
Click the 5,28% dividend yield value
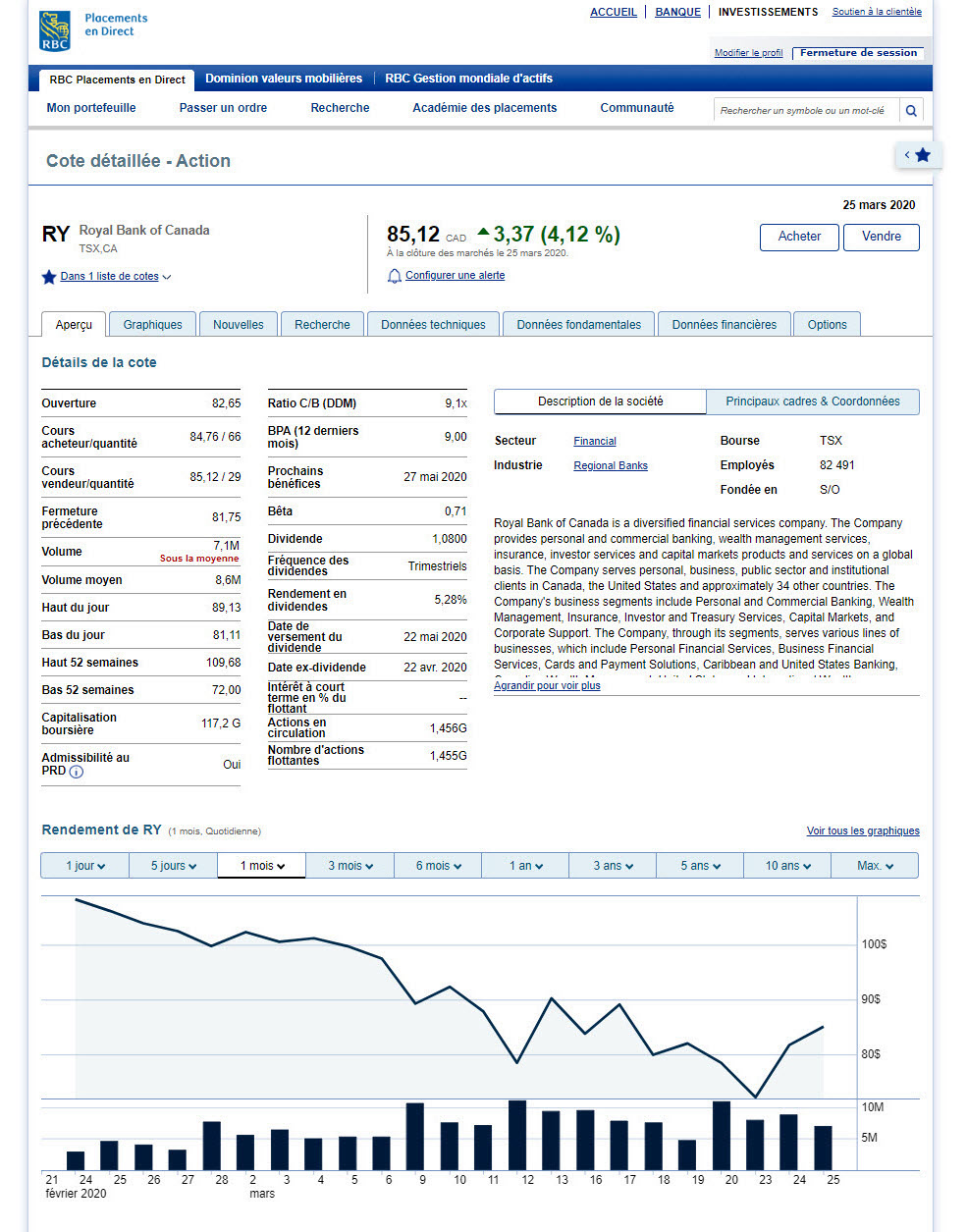click(x=451, y=600)
